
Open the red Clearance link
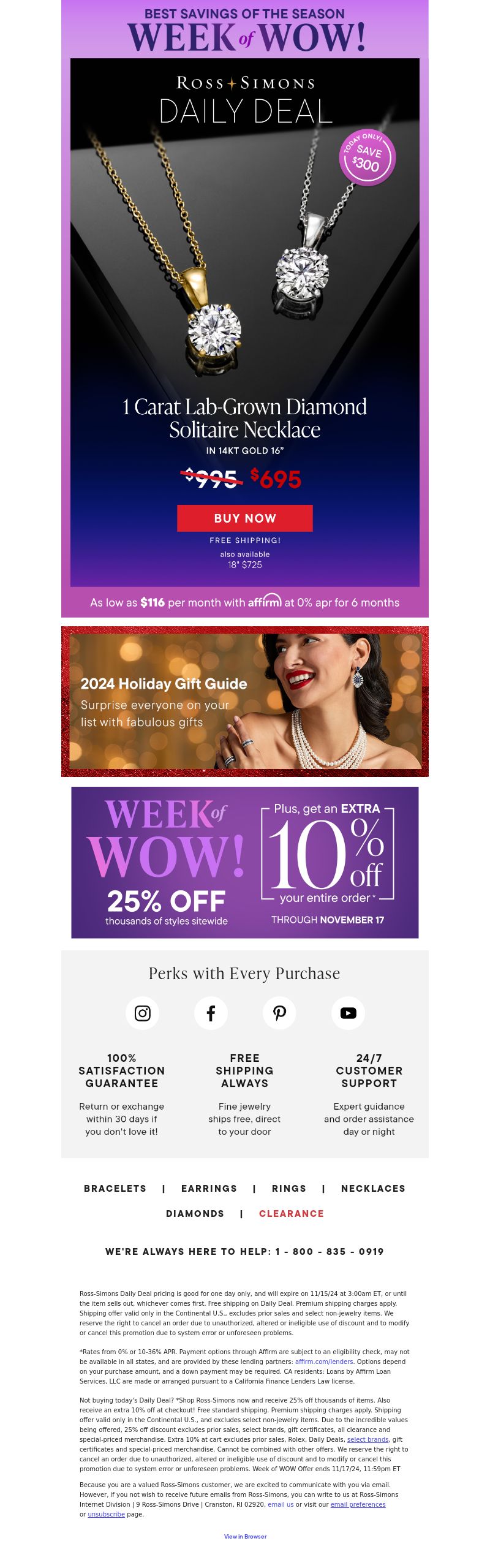point(292,1213)
